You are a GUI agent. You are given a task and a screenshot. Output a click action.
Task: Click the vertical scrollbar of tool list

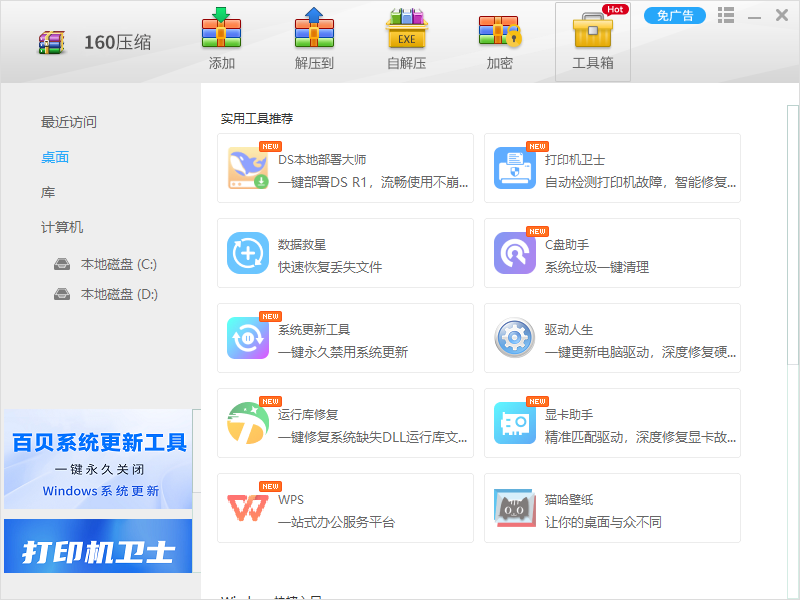pos(792,235)
